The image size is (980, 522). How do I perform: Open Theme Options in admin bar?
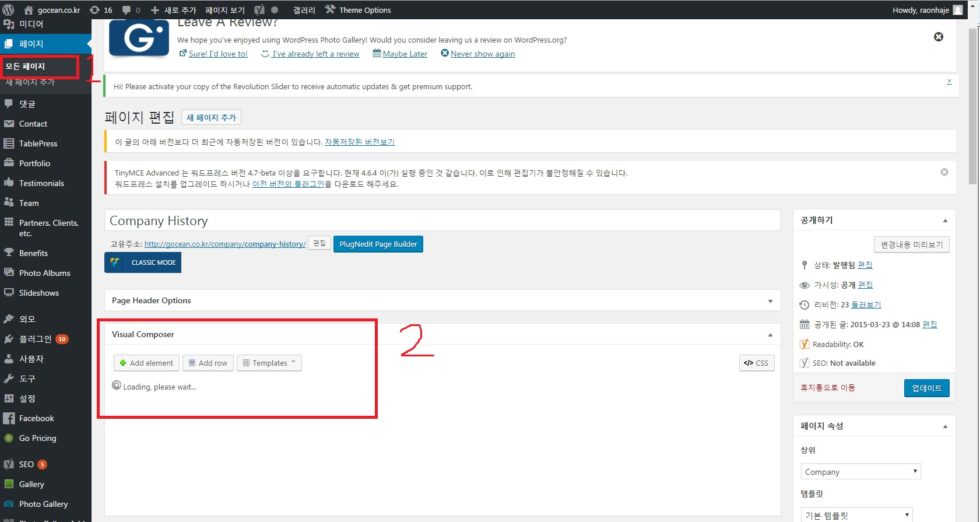[x=358, y=10]
